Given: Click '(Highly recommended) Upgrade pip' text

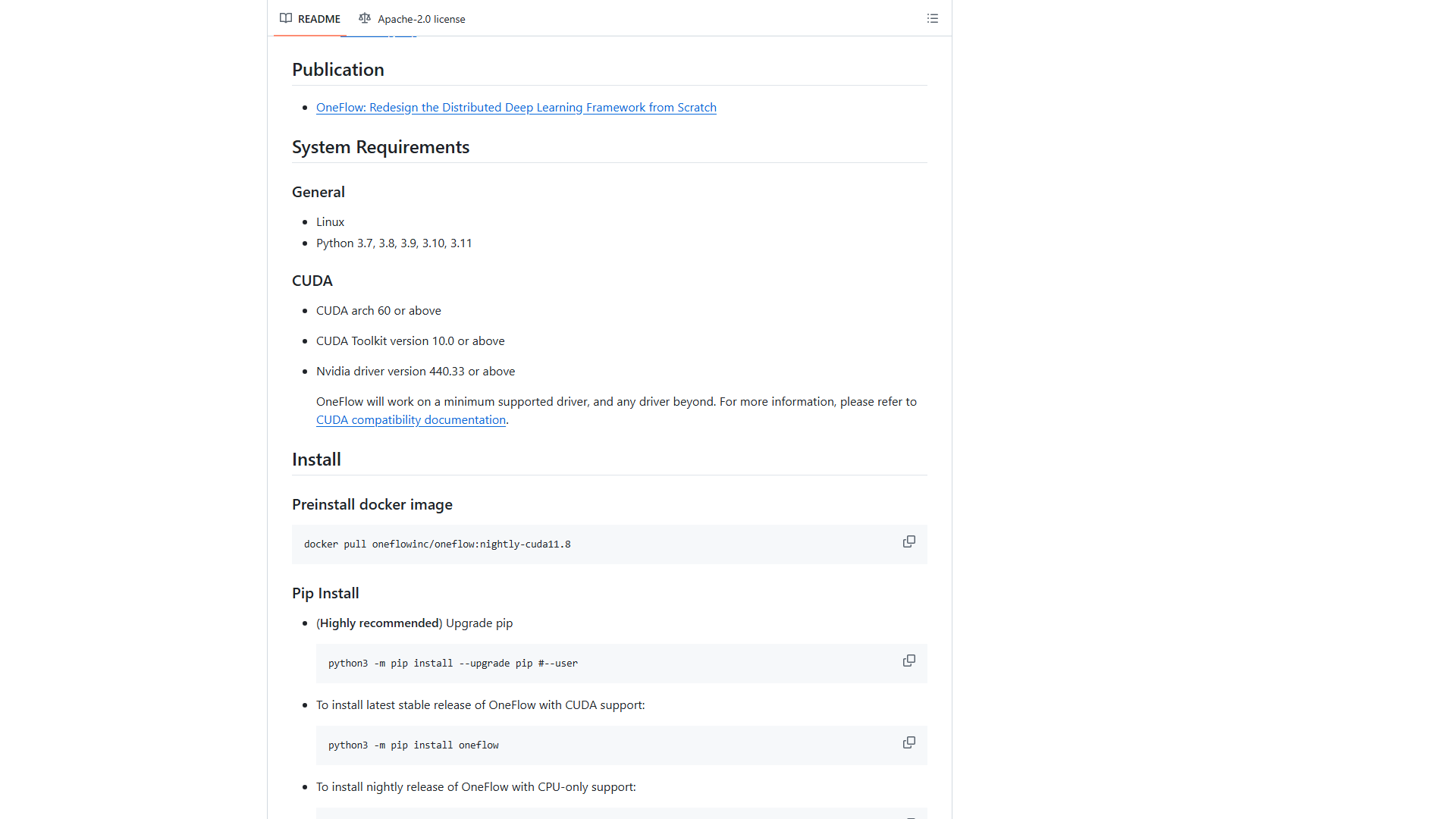Looking at the screenshot, I should (x=414, y=623).
